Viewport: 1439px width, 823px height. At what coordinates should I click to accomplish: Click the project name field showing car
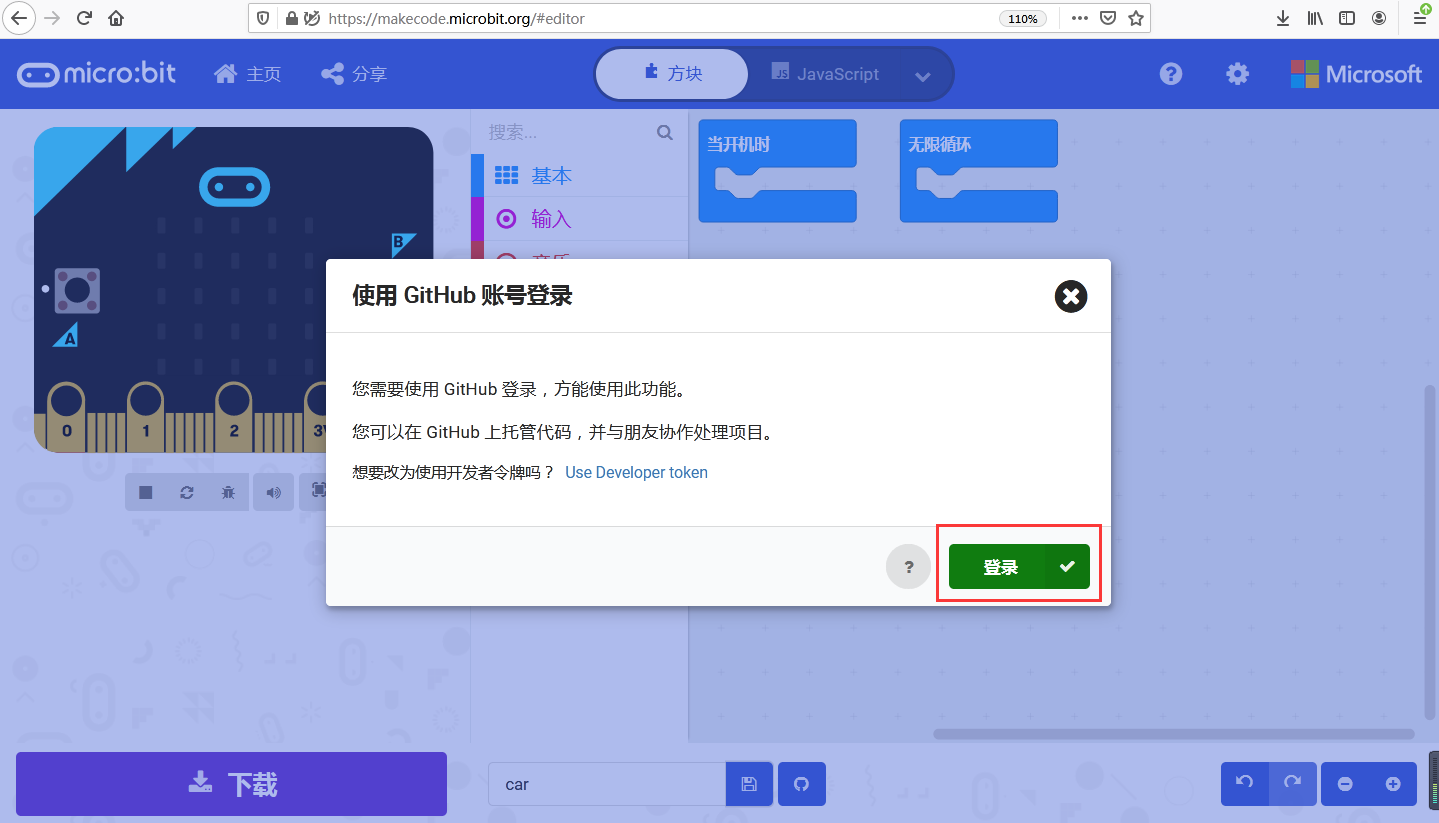[606, 784]
